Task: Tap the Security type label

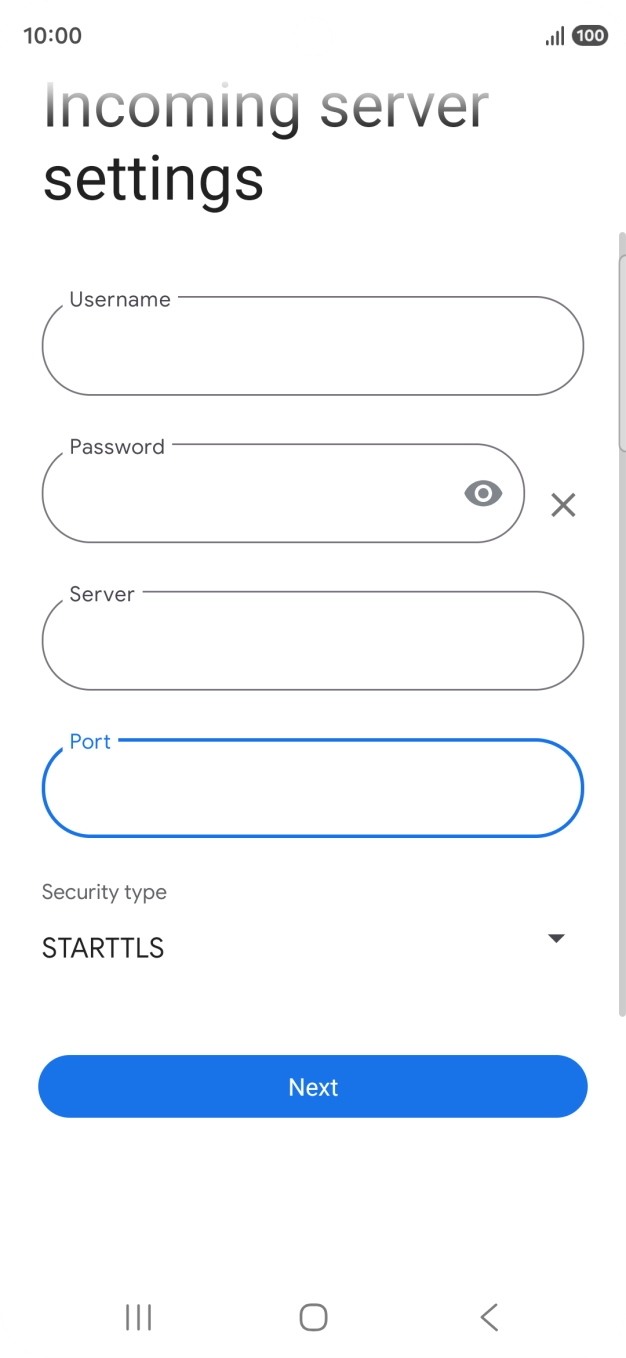Action: (104, 892)
